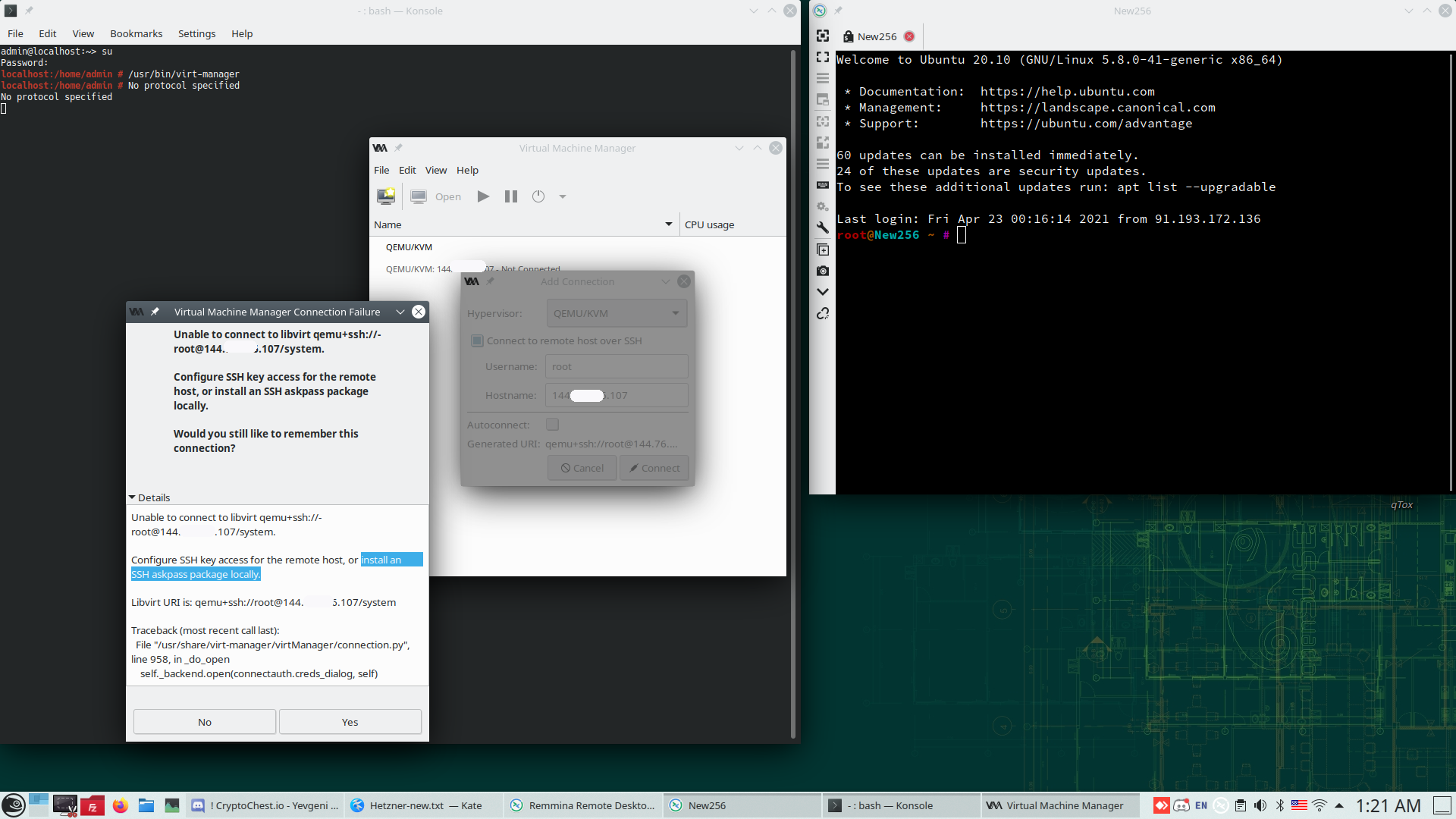Image resolution: width=1456 pixels, height=819 pixels.
Task: Toggle Connect to remote host over SSH
Action: click(x=477, y=340)
